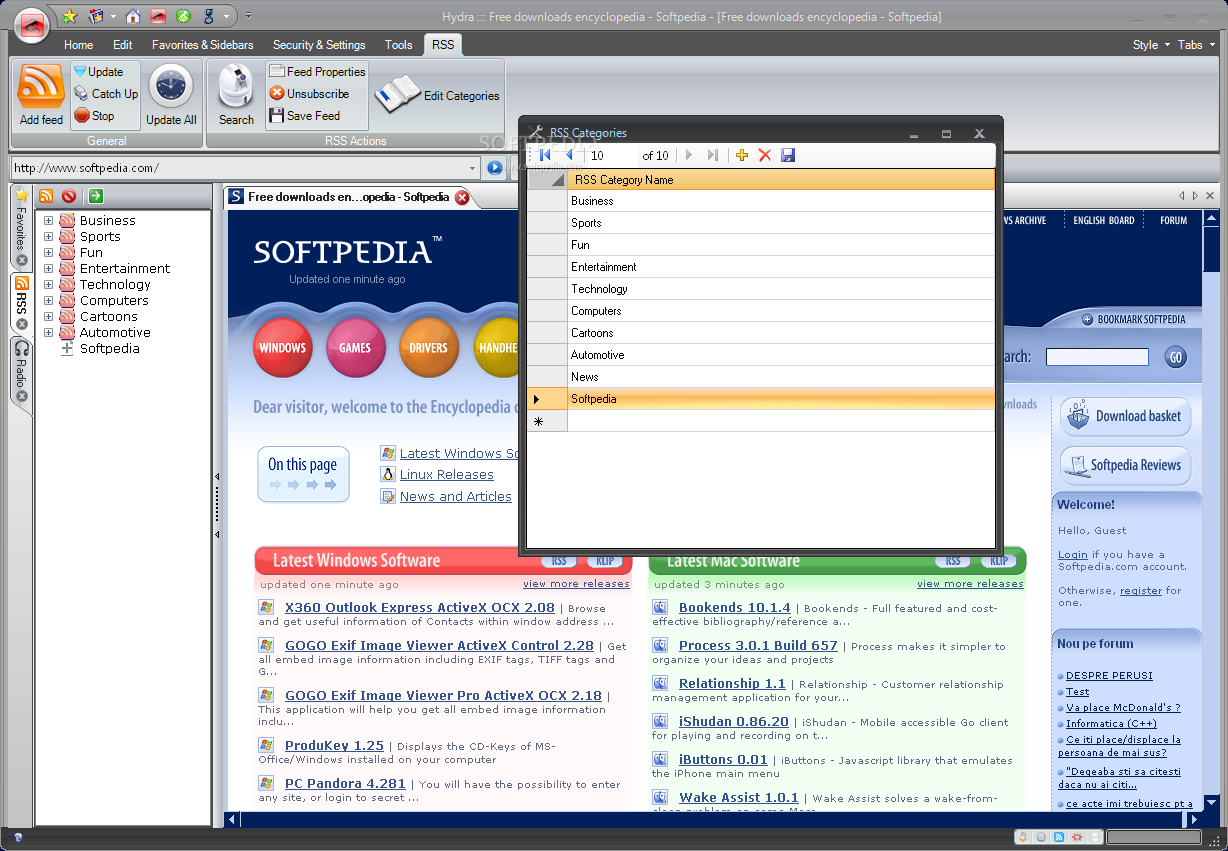
Task: Switch to the Radio sidebar tab
Action: (x=21, y=371)
